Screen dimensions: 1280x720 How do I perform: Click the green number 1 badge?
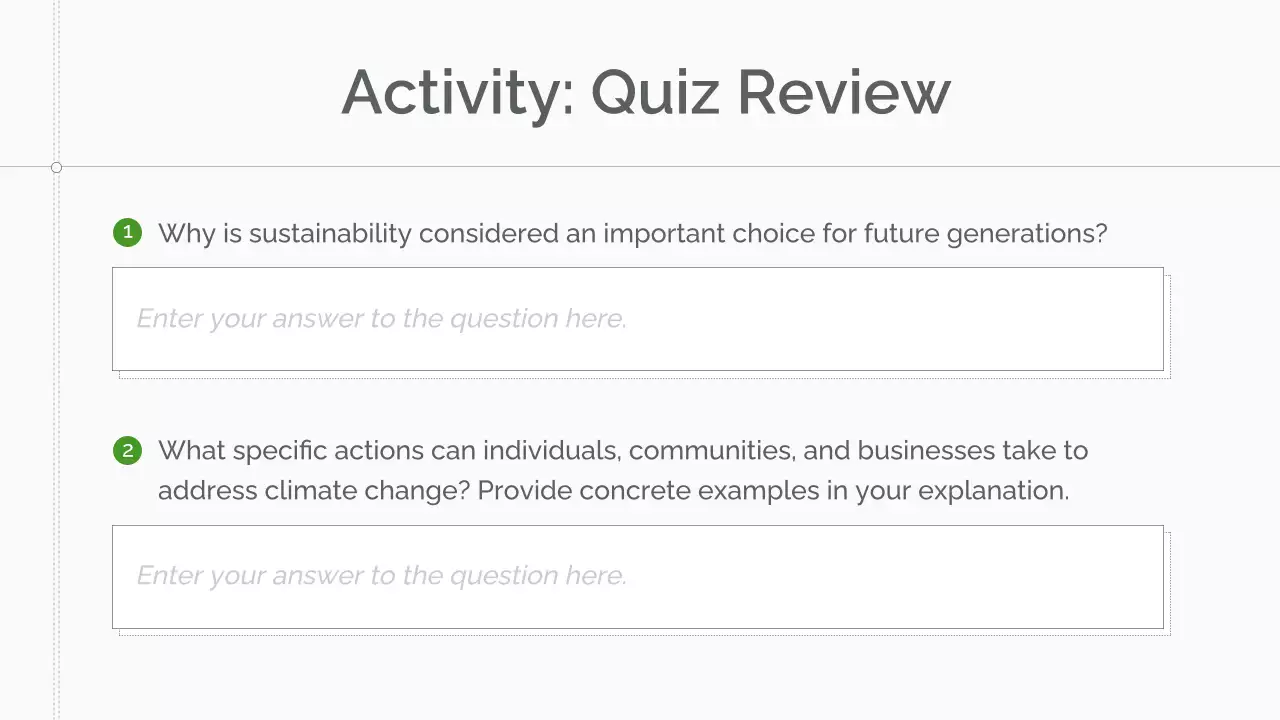point(127,233)
